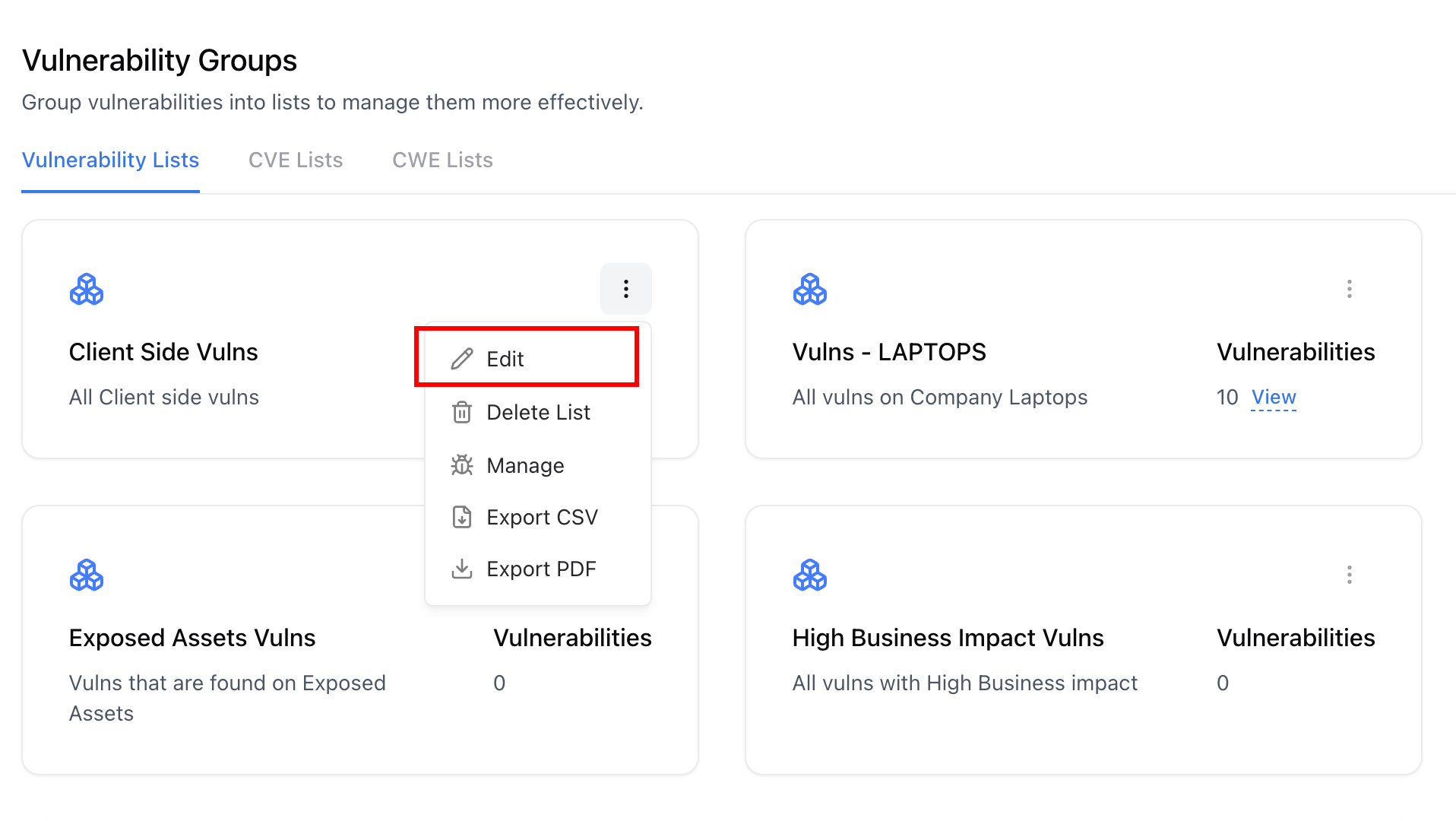
Task: Select the bug icon beside Manage
Action: (461, 464)
